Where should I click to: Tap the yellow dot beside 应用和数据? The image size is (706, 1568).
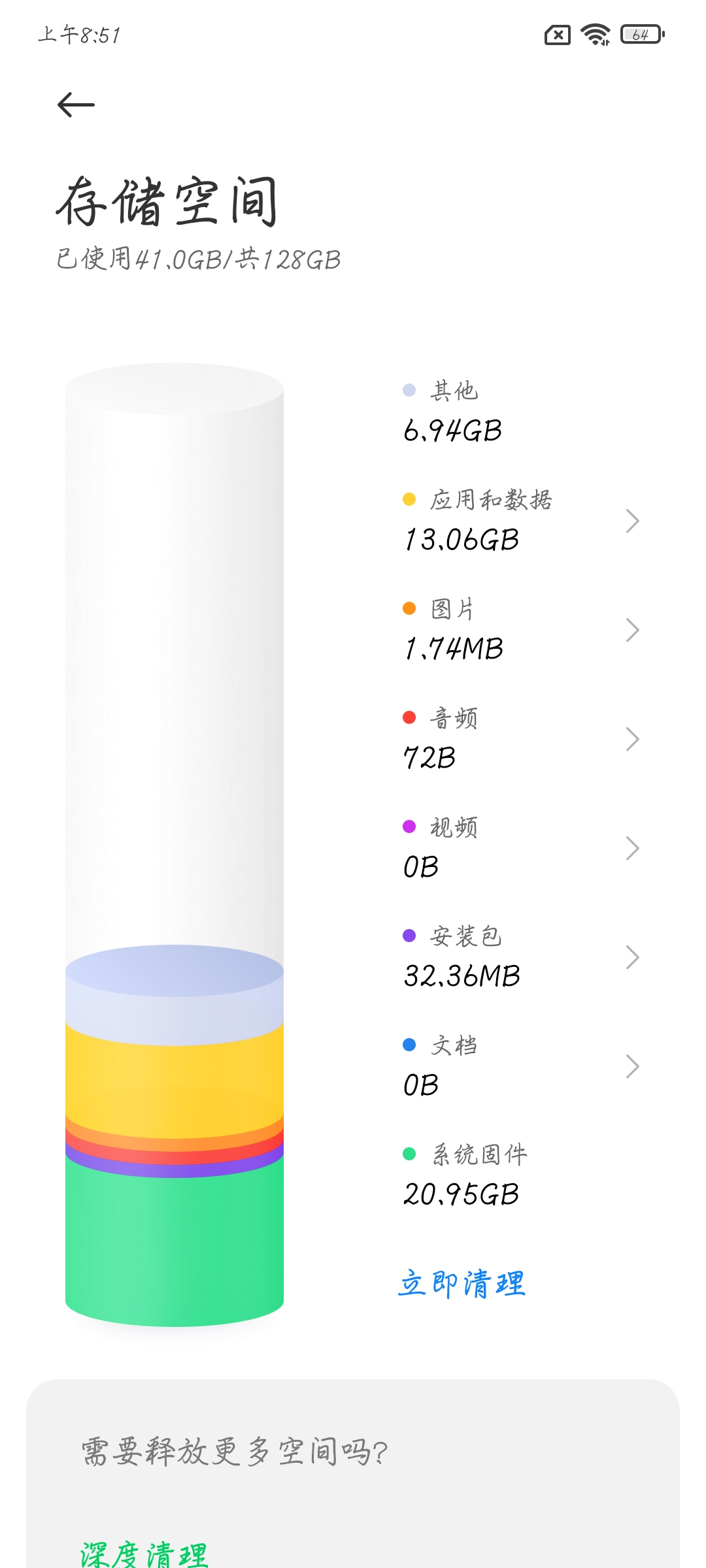click(x=409, y=500)
